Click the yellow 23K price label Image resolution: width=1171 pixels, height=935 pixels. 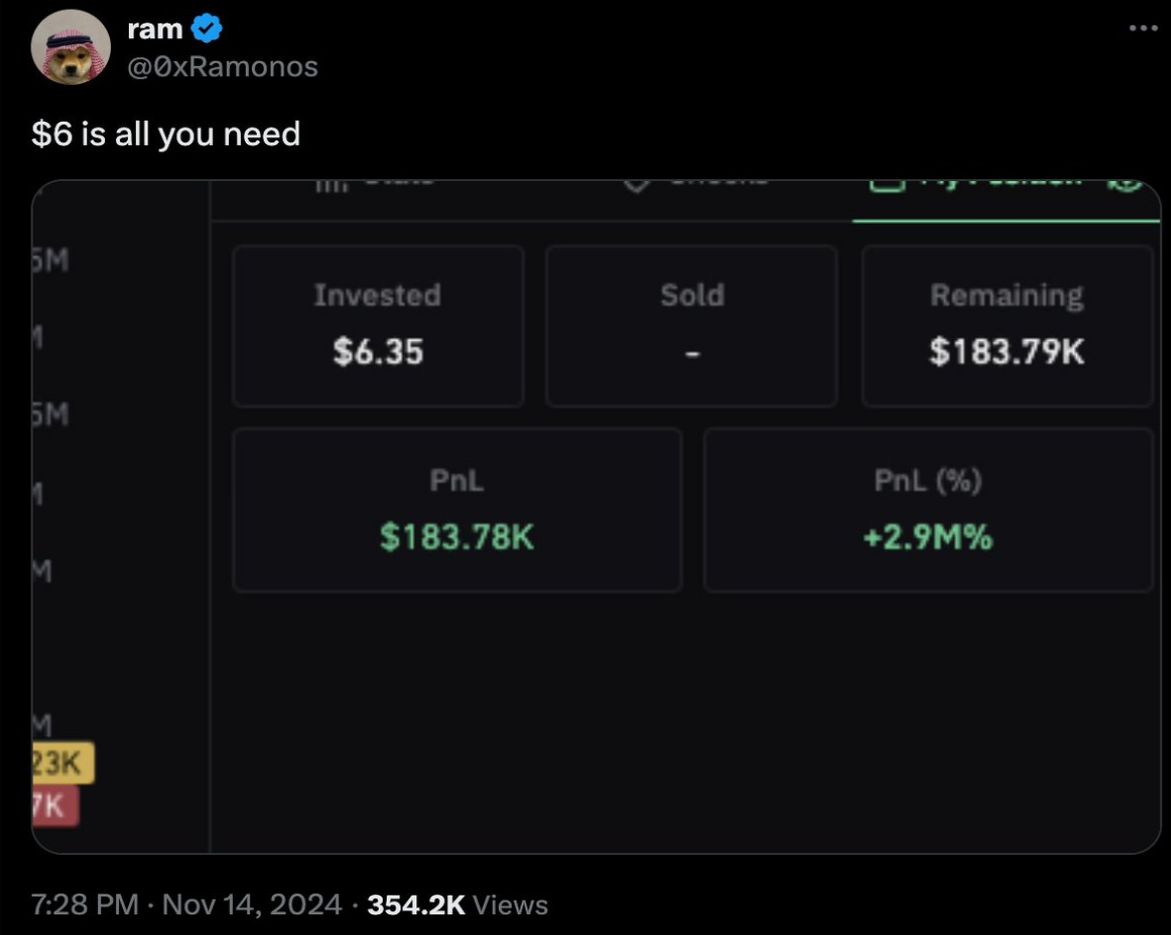click(x=62, y=762)
